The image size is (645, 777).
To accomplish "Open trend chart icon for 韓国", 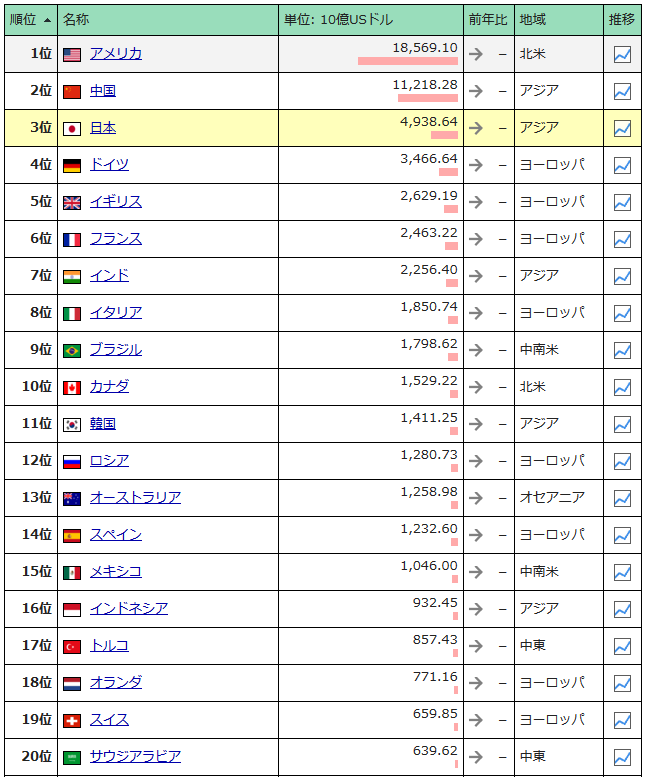I will pos(622,424).
